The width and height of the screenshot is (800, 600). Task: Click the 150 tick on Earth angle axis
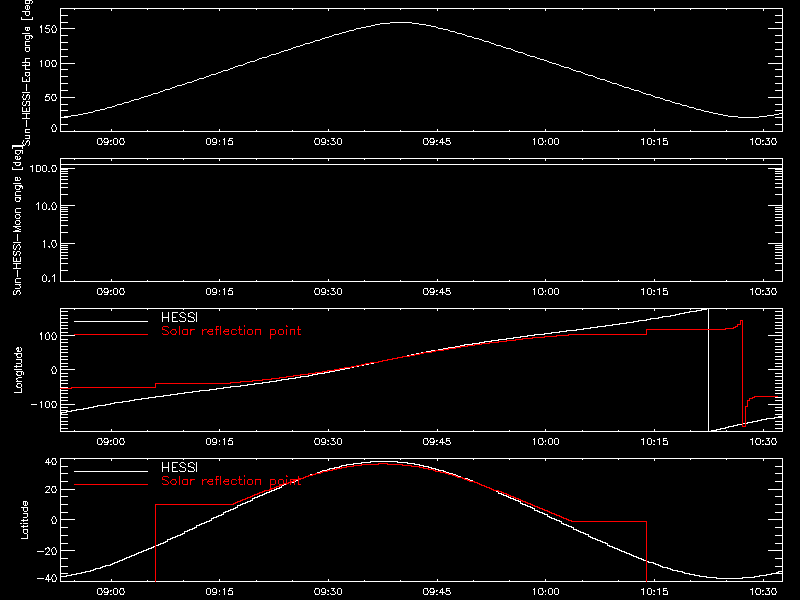(48, 29)
